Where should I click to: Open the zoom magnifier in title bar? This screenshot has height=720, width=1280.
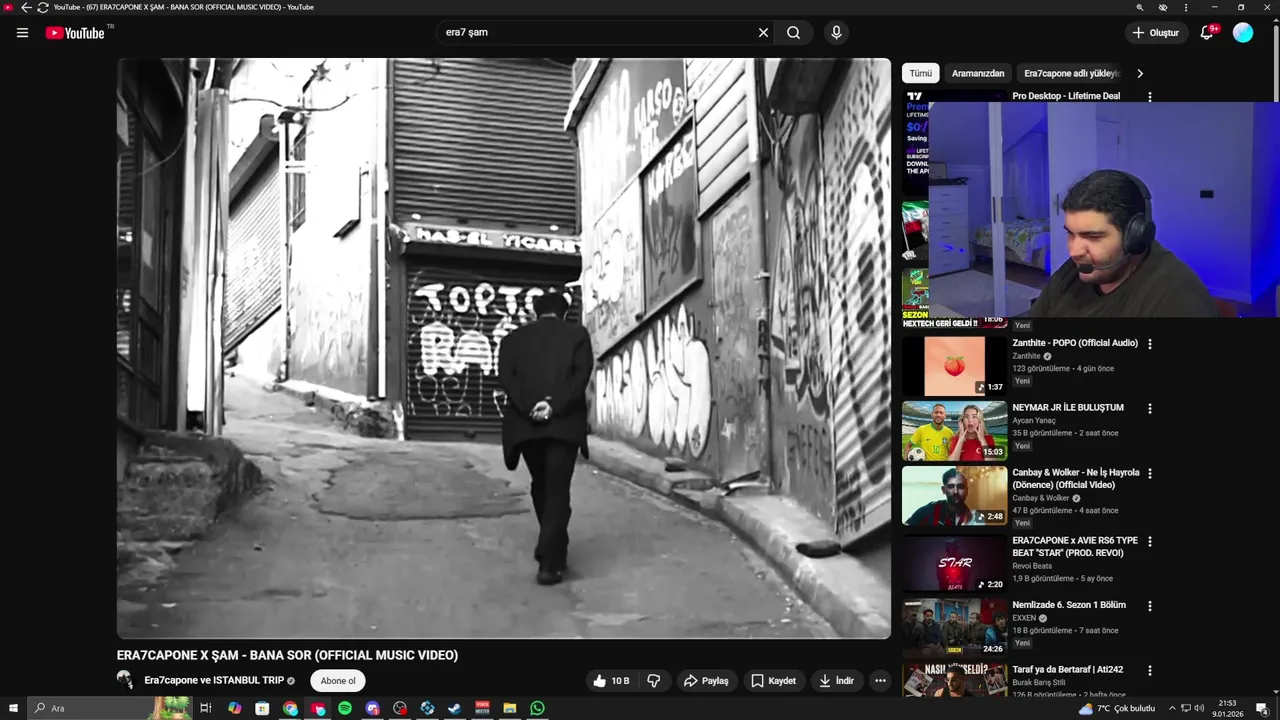click(1139, 7)
